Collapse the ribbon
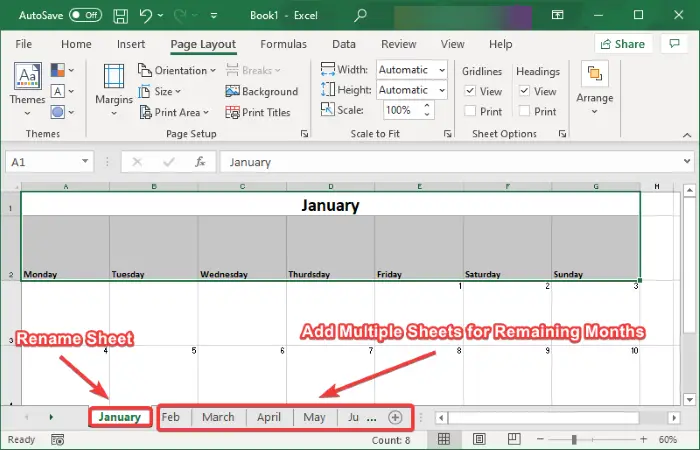 click(687, 135)
